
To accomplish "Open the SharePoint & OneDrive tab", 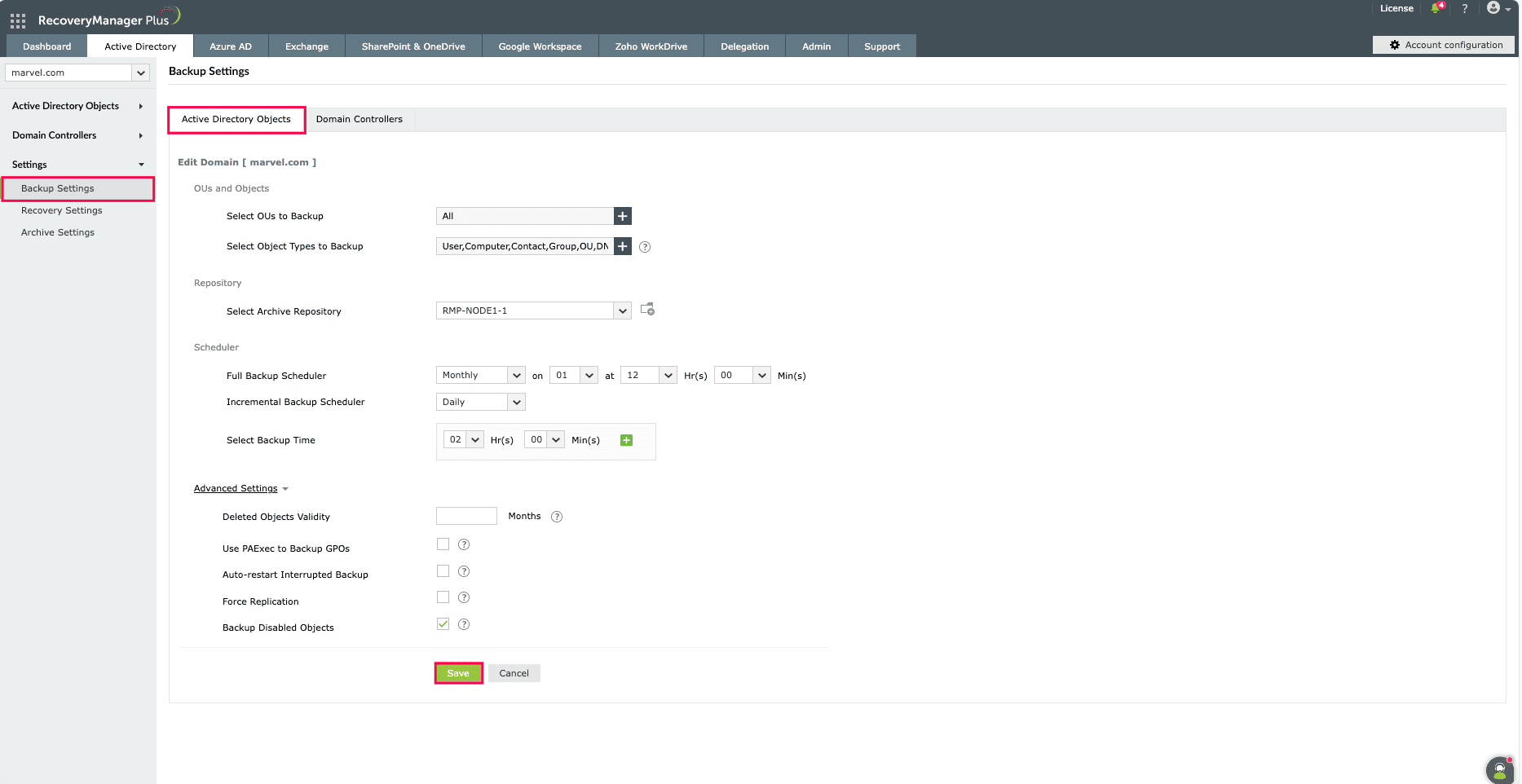I will (x=413, y=46).
